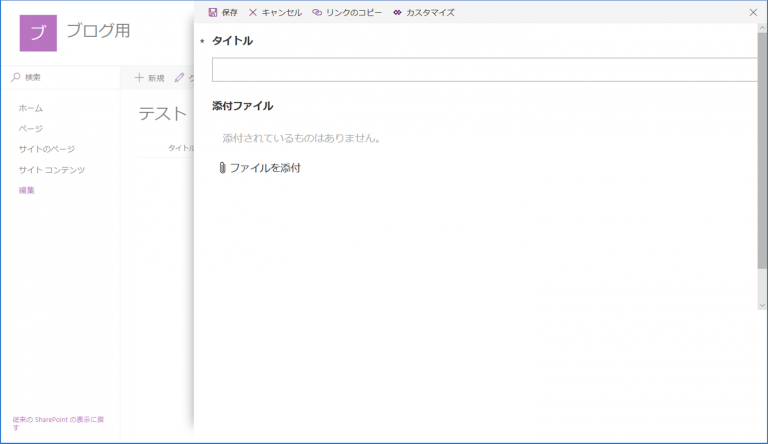Click the 保存 (Save) icon in panel toolbar
The width and height of the screenshot is (768, 444).
tap(213, 12)
